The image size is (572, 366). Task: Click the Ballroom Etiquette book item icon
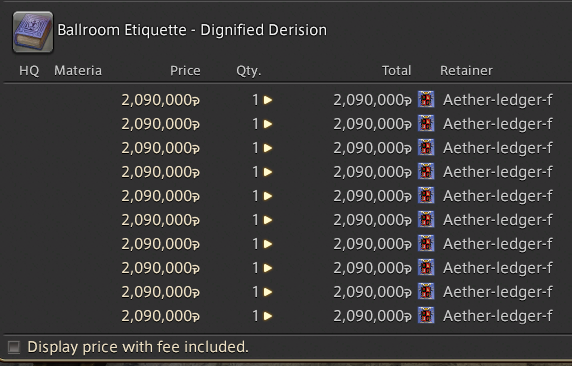coord(33,32)
